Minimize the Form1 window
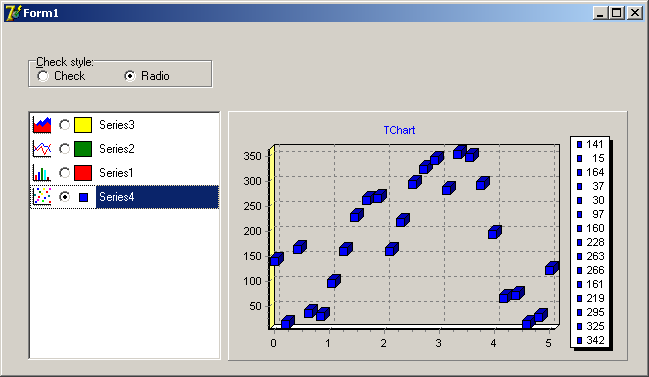The width and height of the screenshot is (649, 377). [600, 13]
